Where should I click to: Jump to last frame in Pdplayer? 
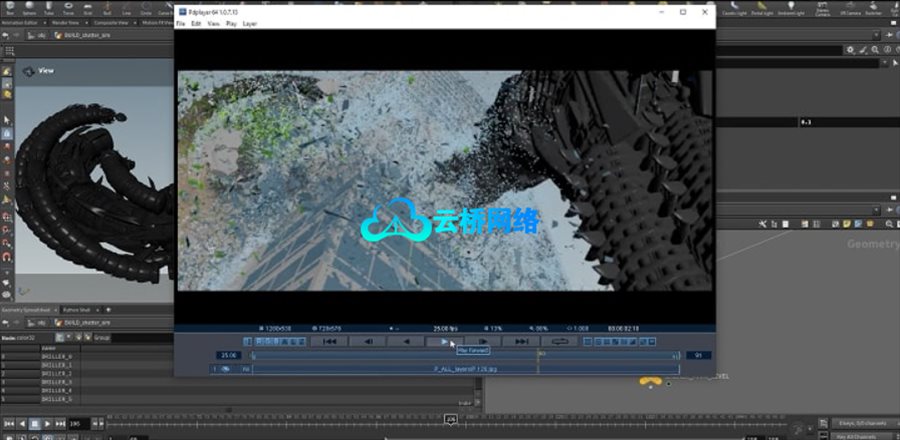[520, 341]
